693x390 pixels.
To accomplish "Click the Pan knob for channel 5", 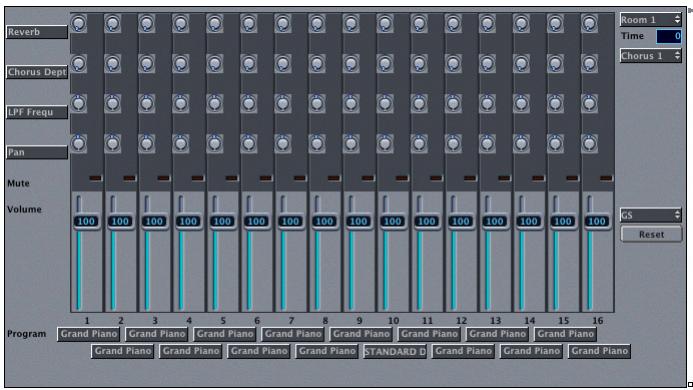I will click(215, 143).
